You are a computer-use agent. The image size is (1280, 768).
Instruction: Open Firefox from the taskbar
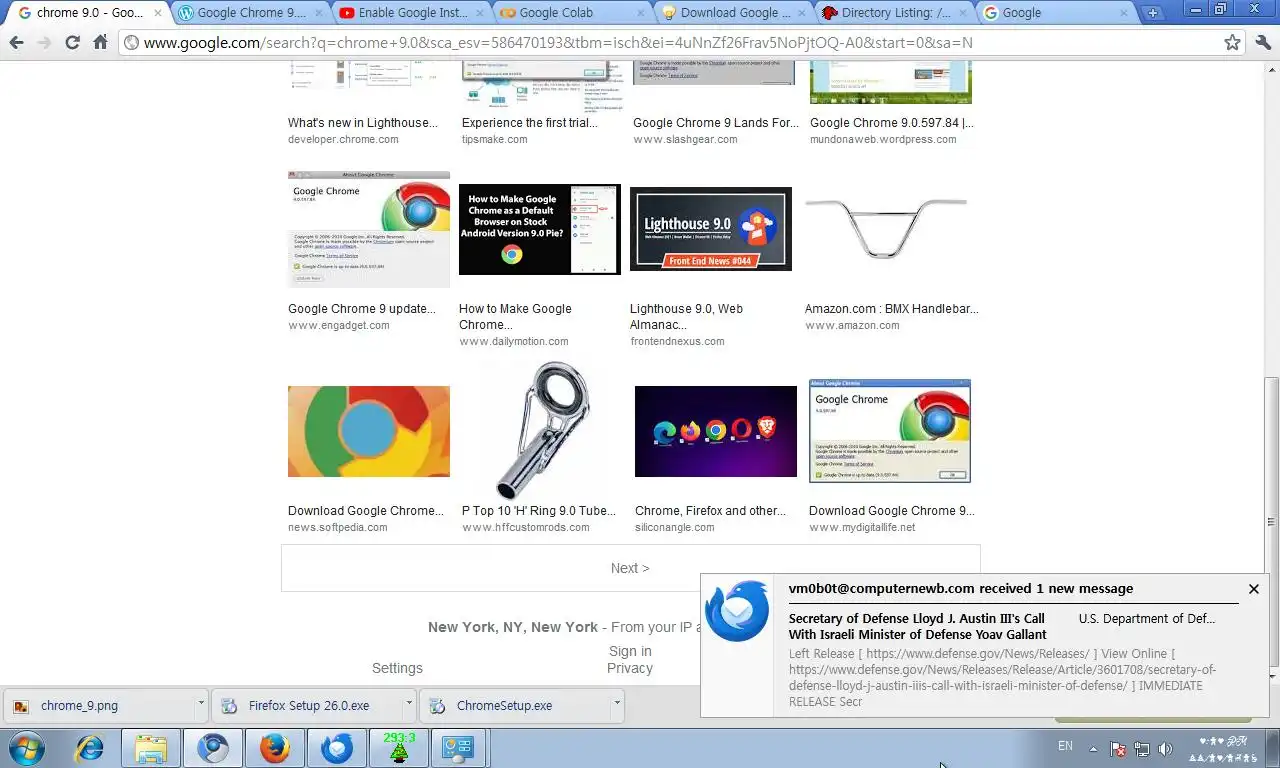[x=274, y=748]
